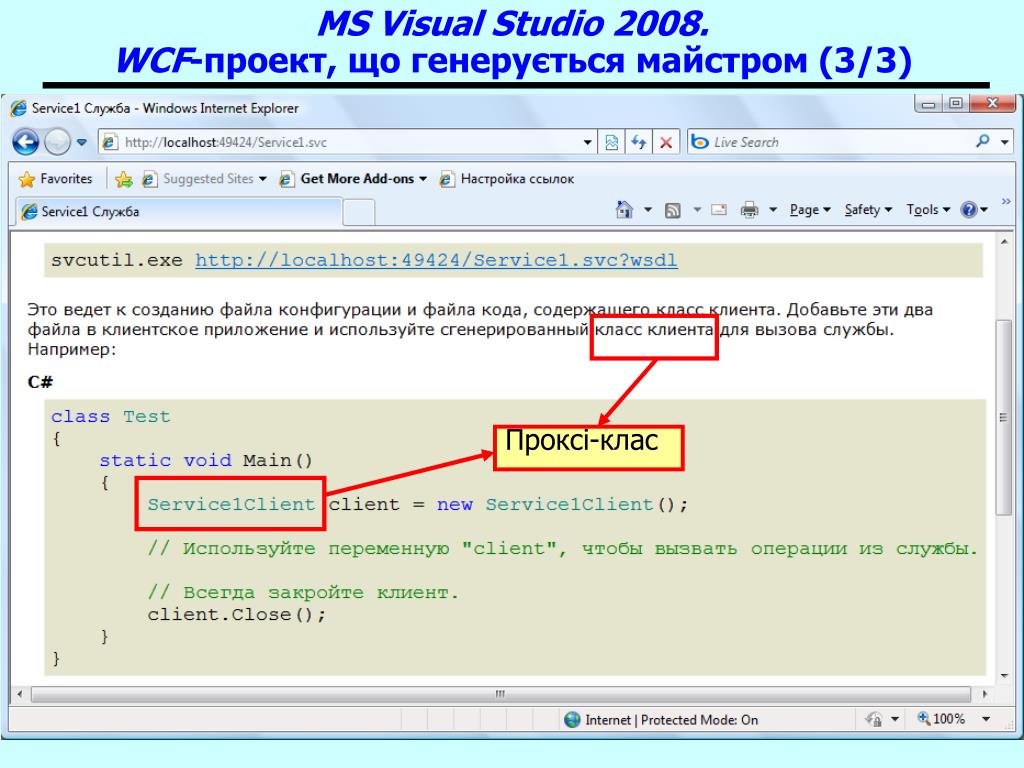Open the Safety menu
This screenshot has width=1024, height=768.
point(868,210)
